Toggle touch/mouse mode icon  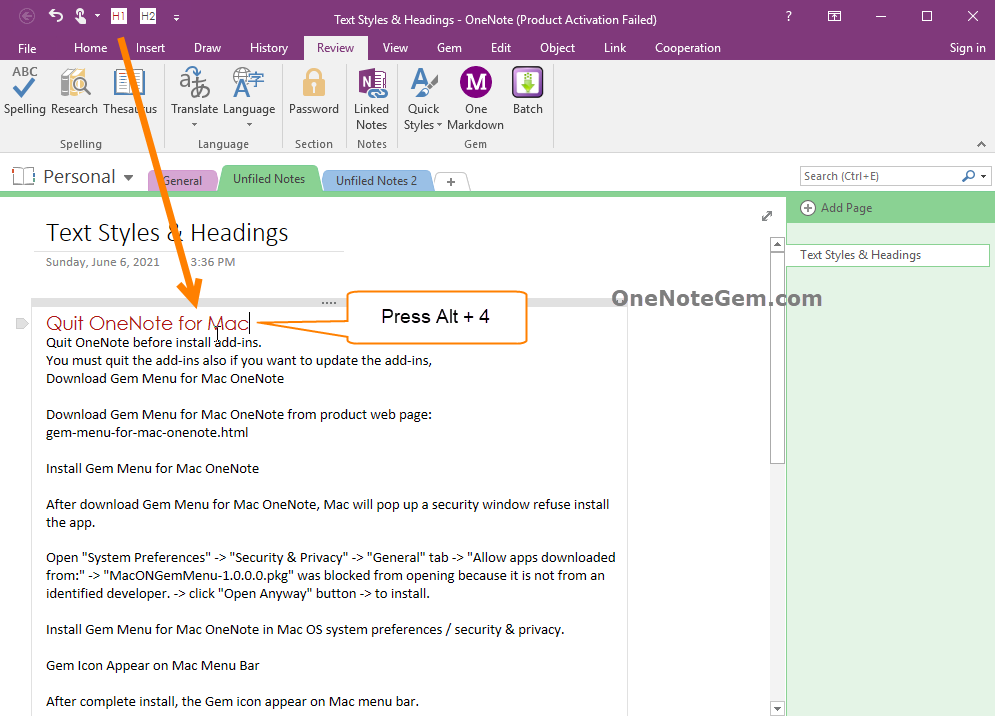pyautogui.click(x=81, y=16)
